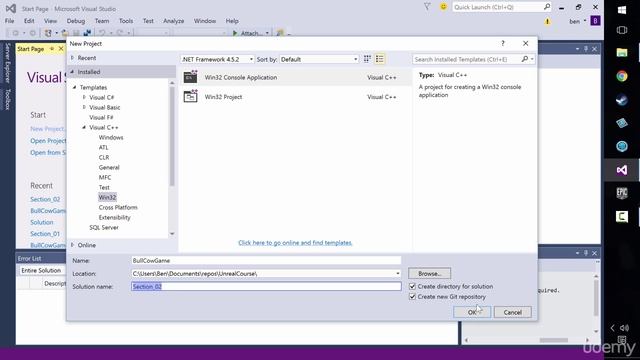
Task: Open Entire Solution filter dropdown in Error List
Action: coord(42,271)
